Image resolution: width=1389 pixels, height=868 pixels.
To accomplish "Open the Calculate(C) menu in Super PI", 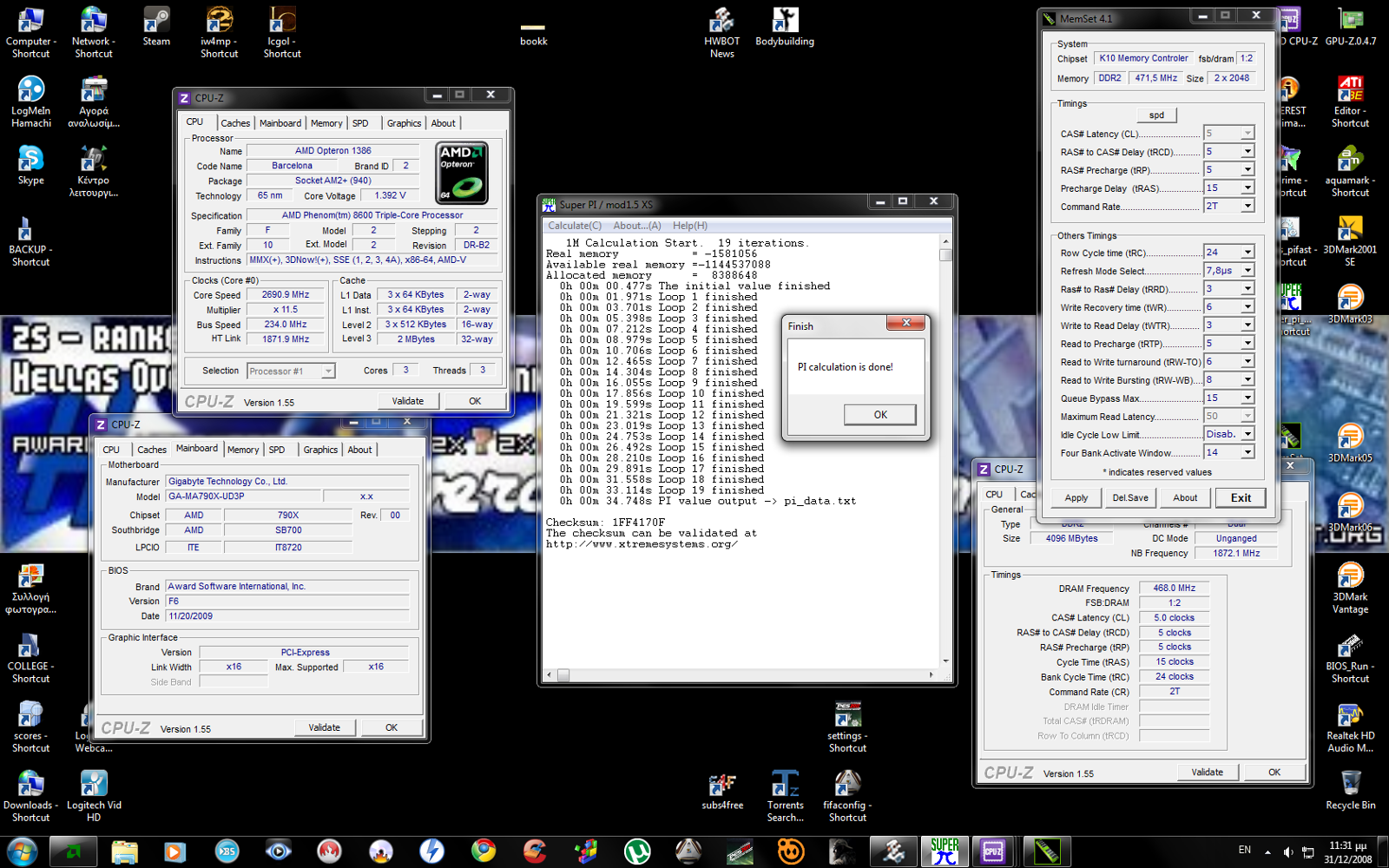I will click(x=575, y=226).
